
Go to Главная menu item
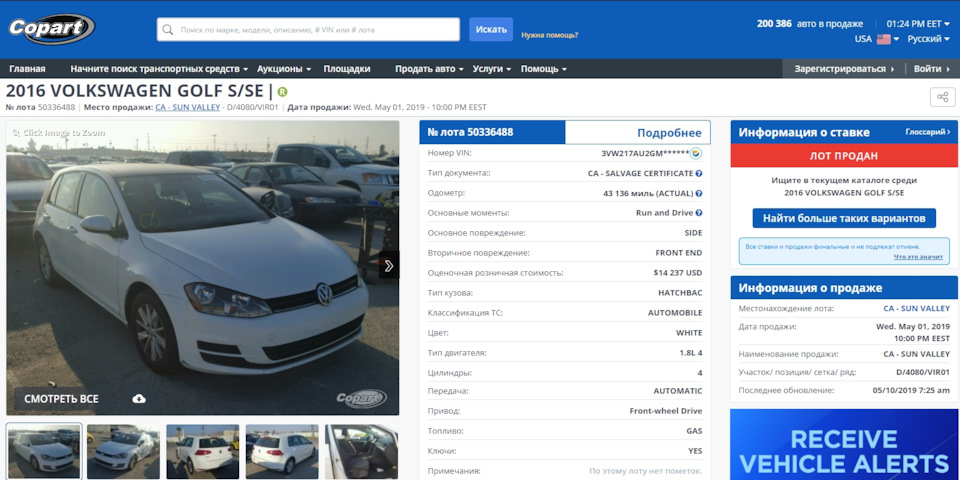pyautogui.click(x=27, y=69)
